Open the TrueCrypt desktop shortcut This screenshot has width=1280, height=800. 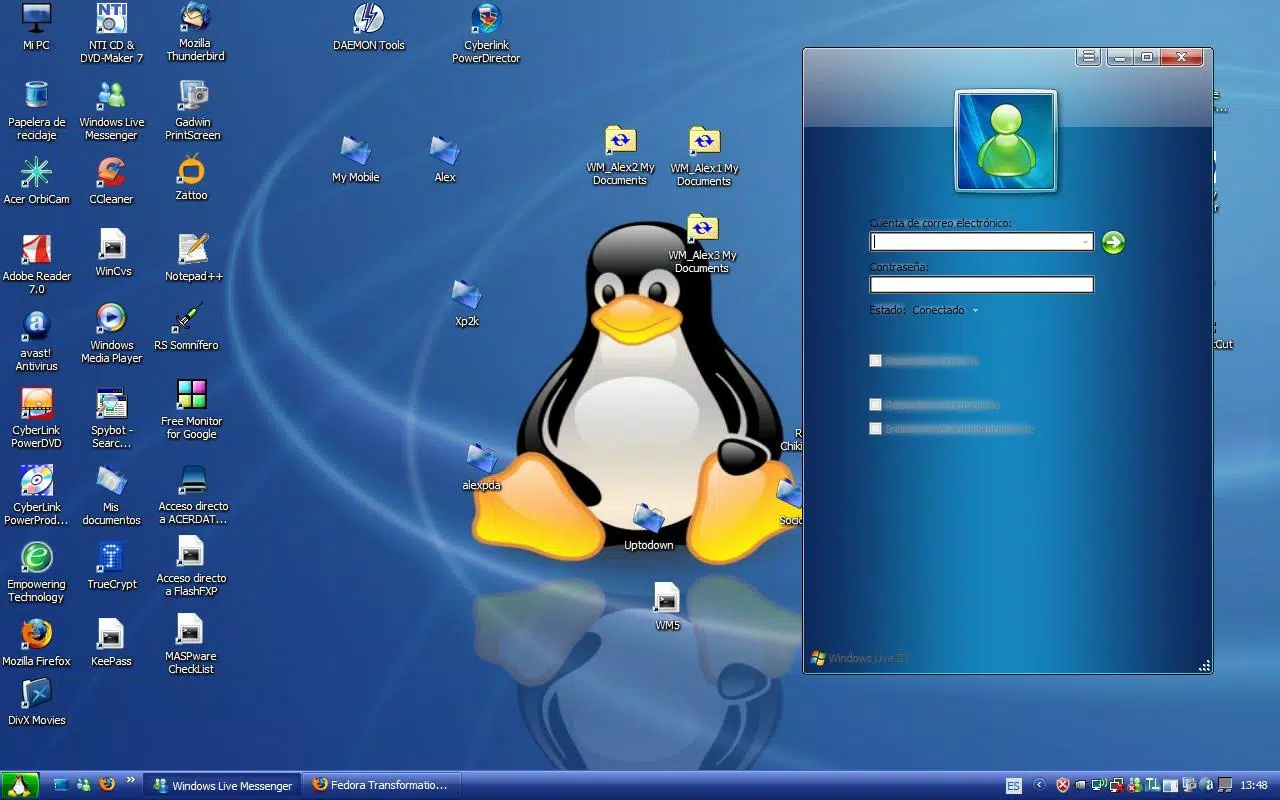[x=112, y=566]
